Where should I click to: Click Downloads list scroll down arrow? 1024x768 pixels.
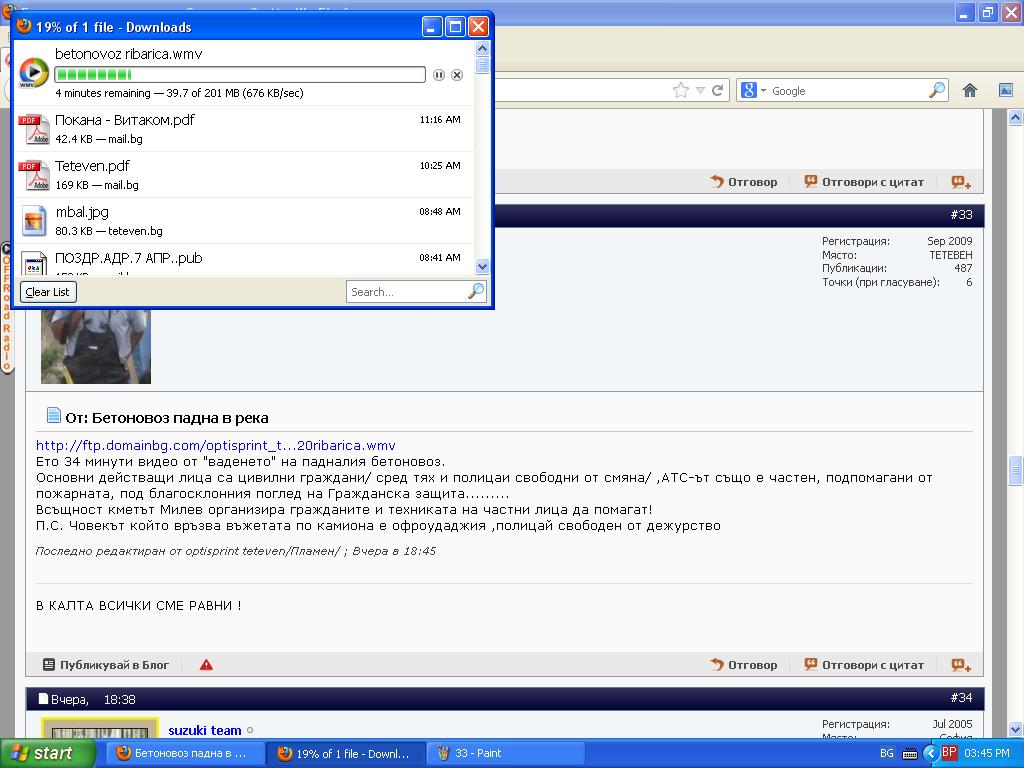(483, 266)
